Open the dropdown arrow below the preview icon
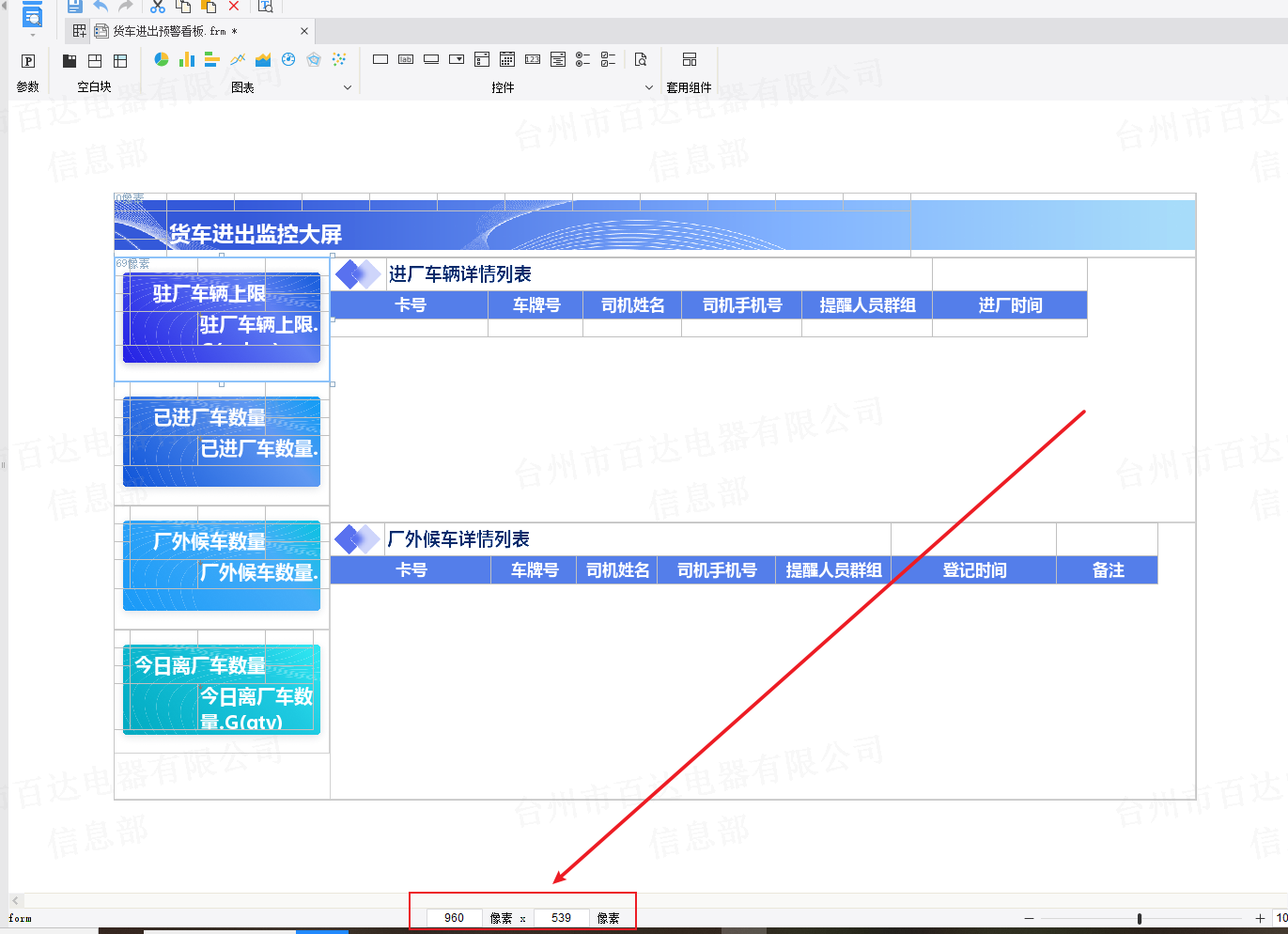 click(x=32, y=35)
